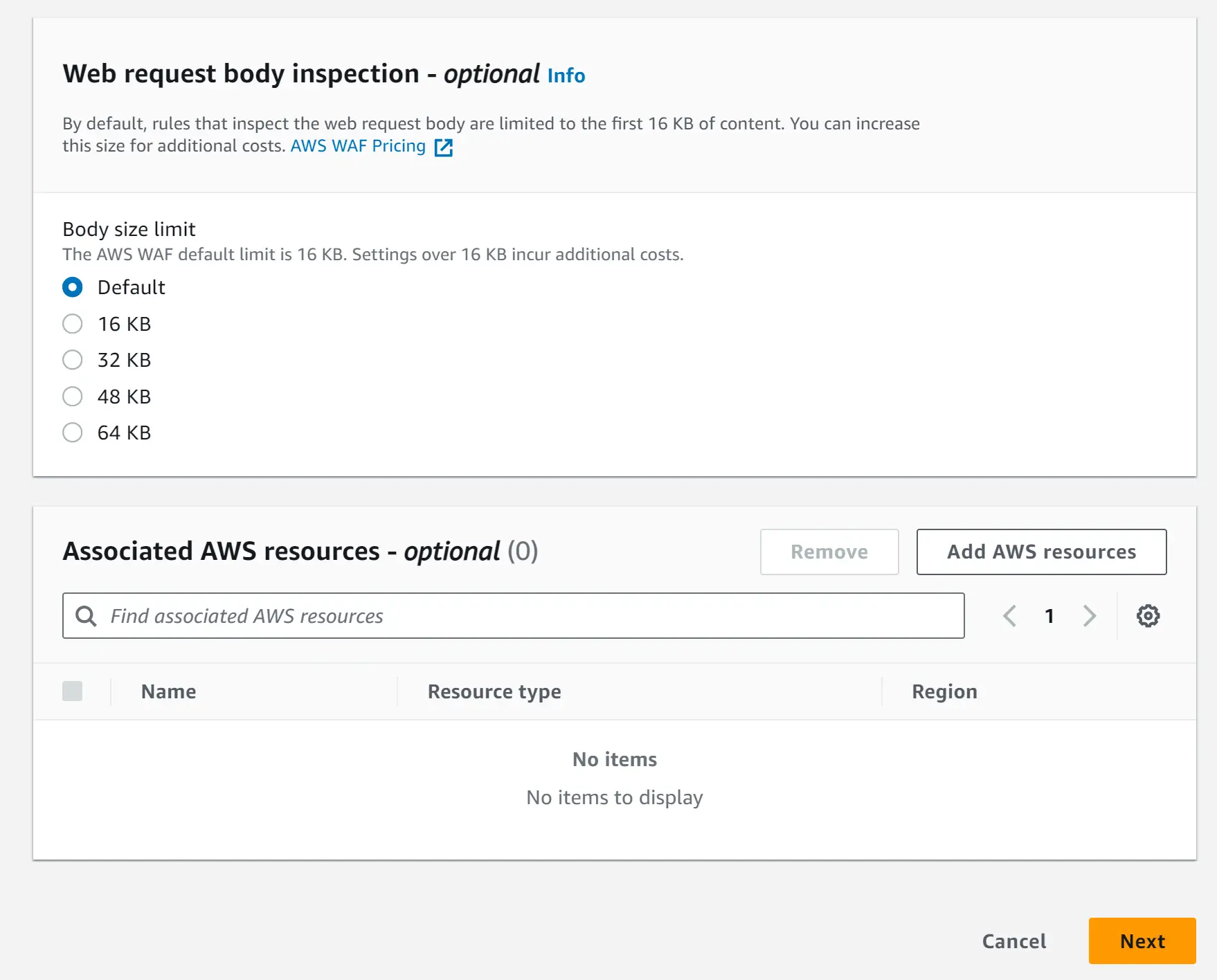Select the Default body size radio button

coord(73,287)
